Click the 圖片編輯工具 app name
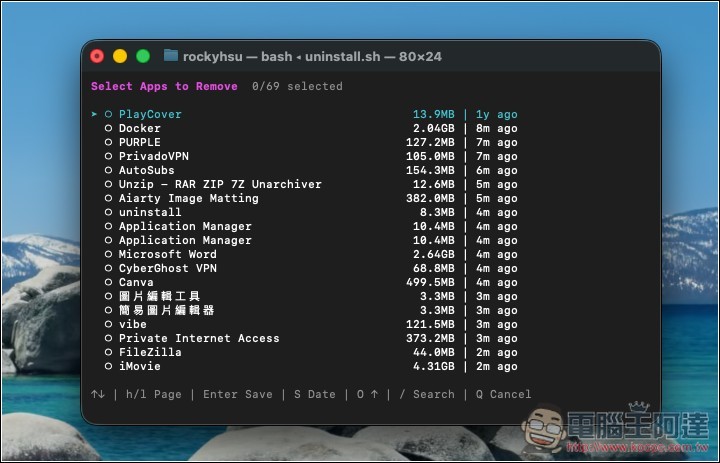720x463 pixels. (159, 296)
